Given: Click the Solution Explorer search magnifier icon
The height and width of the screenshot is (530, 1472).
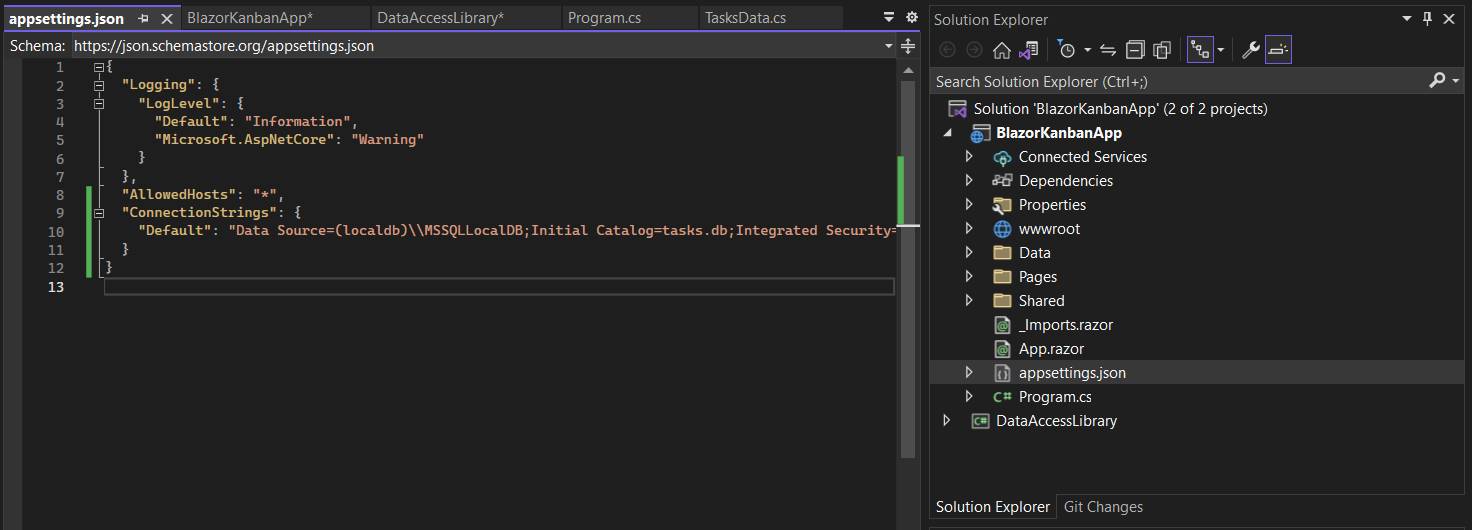Looking at the screenshot, I should coord(1438,81).
